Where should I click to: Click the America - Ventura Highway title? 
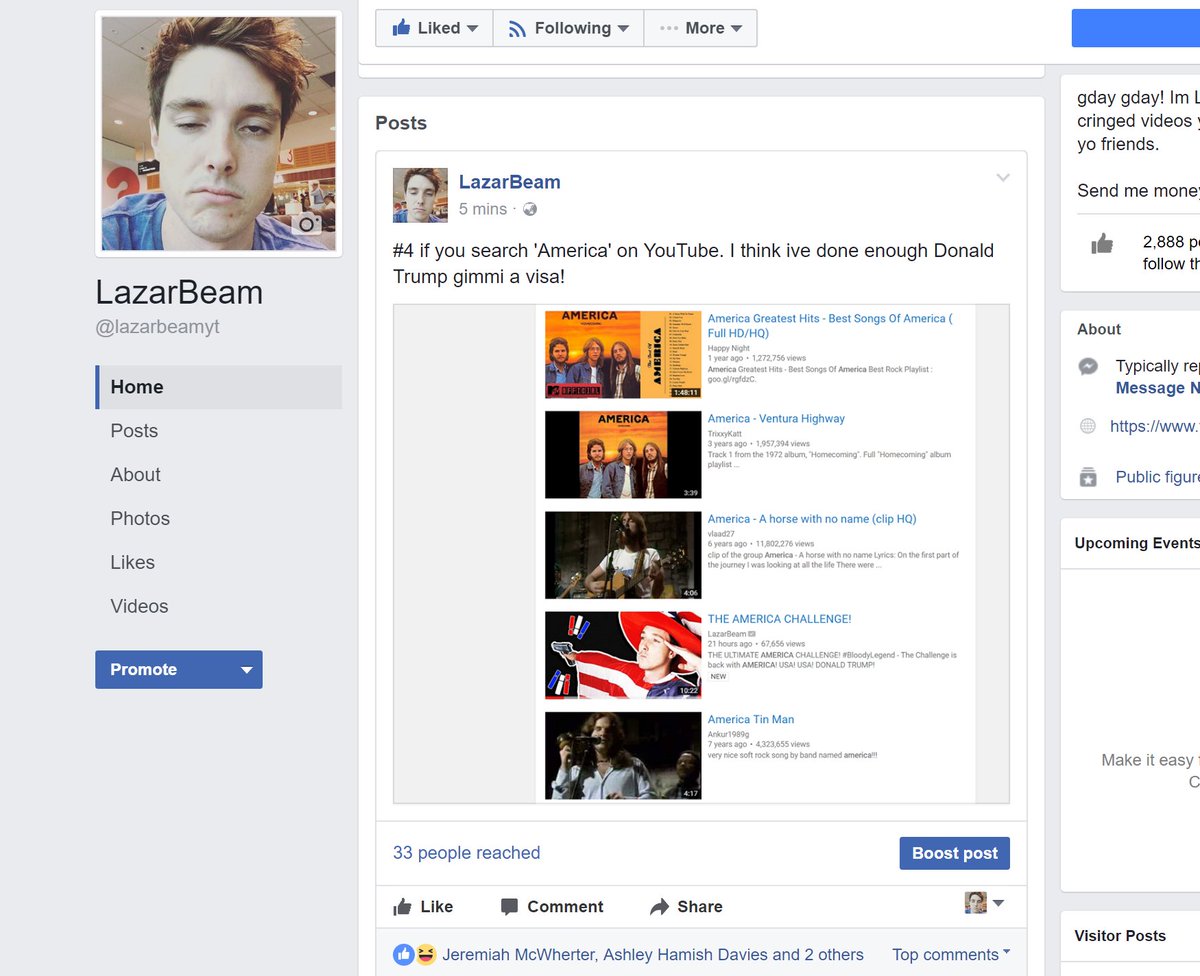[776, 419]
